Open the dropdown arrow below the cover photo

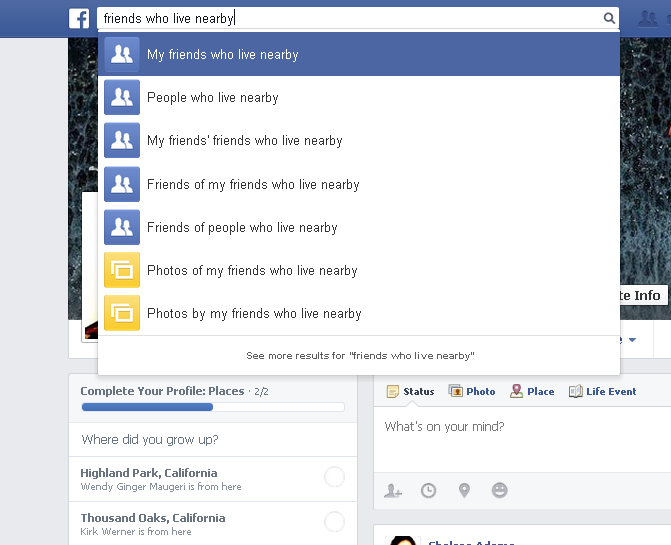(632, 340)
